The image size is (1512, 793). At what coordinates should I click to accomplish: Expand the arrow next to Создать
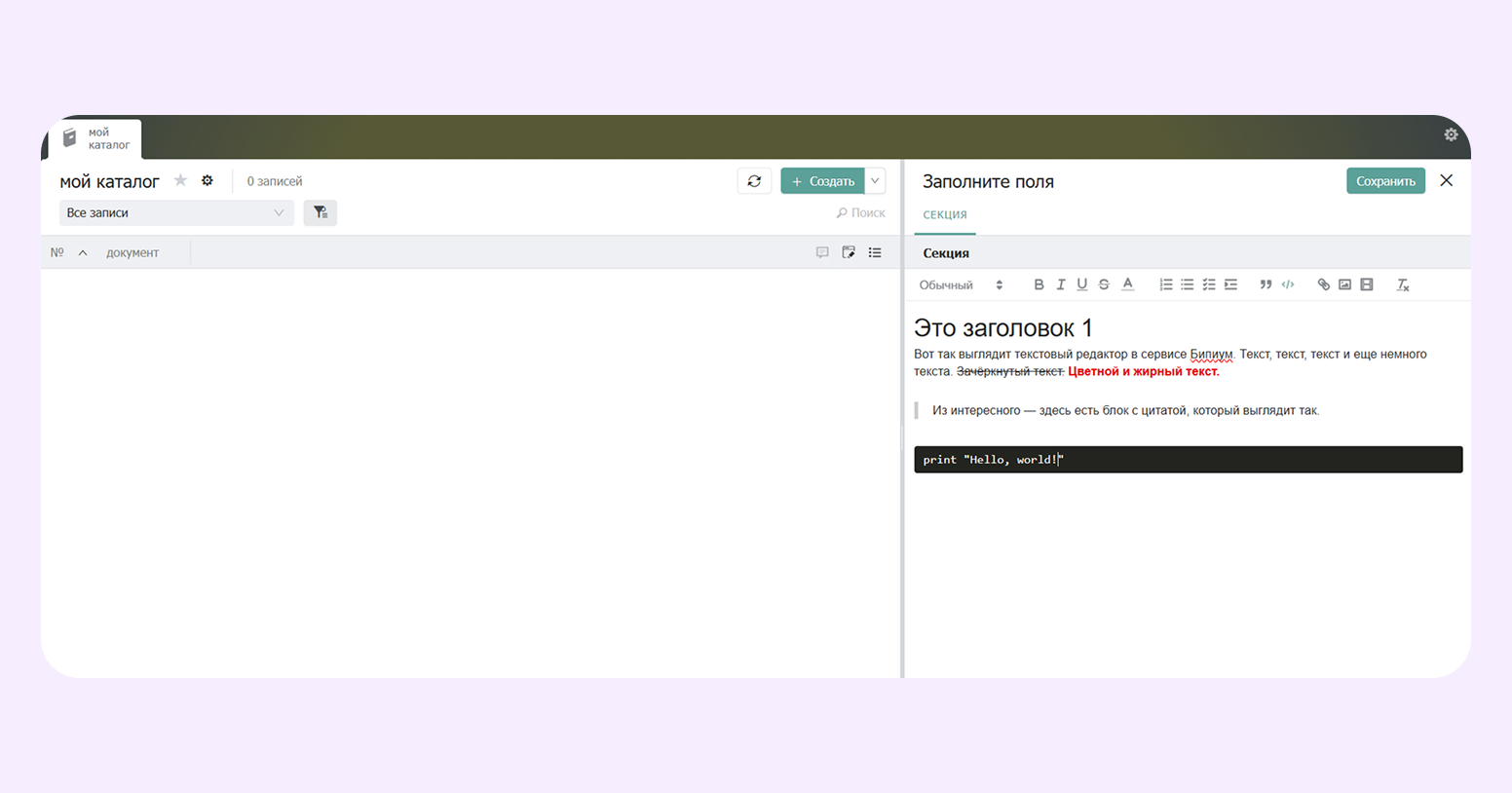point(874,180)
